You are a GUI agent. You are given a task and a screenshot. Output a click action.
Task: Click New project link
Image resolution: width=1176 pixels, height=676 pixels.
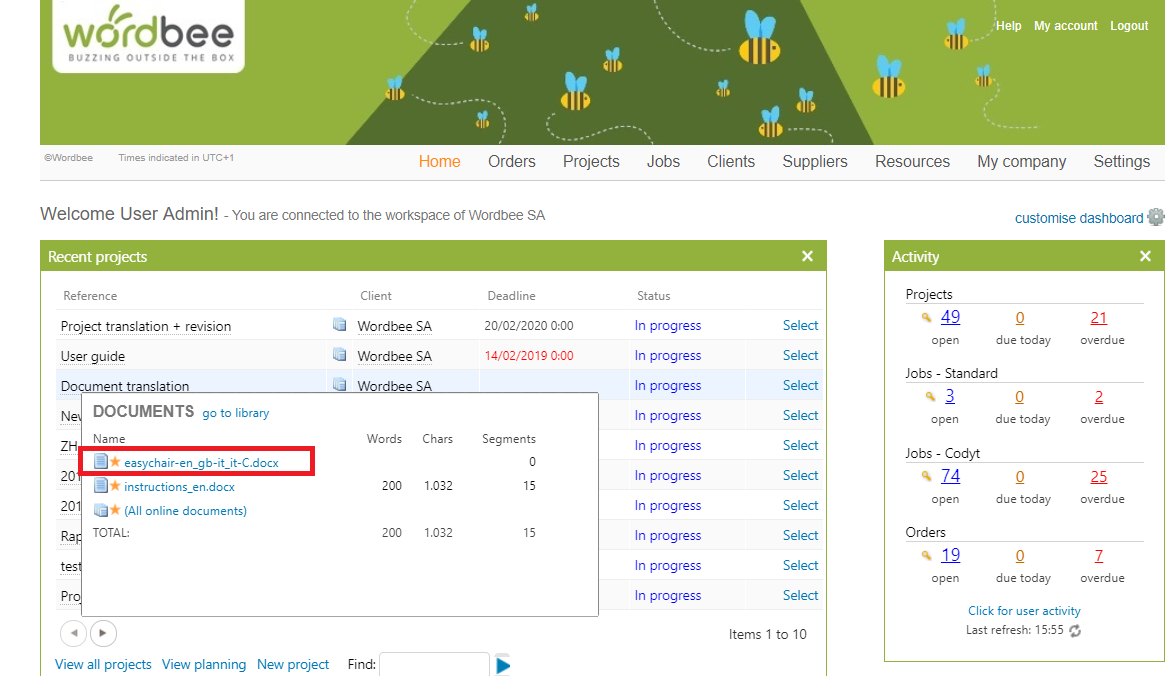click(293, 664)
